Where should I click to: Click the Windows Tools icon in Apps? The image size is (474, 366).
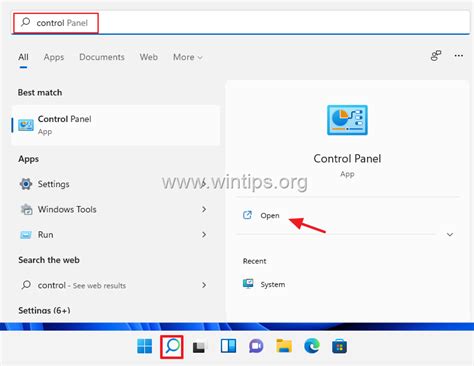[x=26, y=209]
